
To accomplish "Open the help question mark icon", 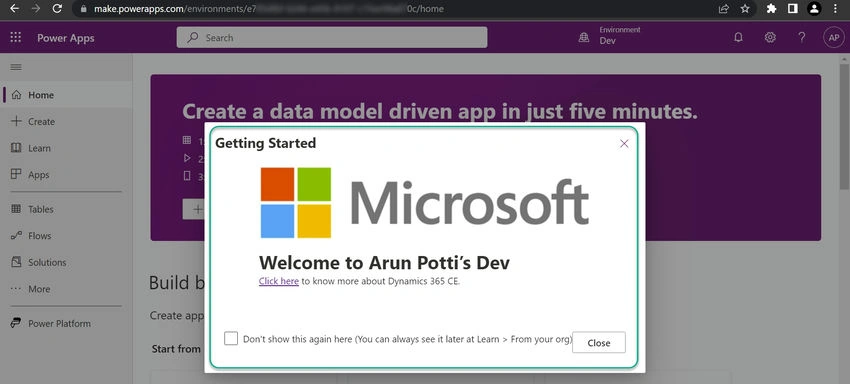I will pyautogui.click(x=802, y=37).
